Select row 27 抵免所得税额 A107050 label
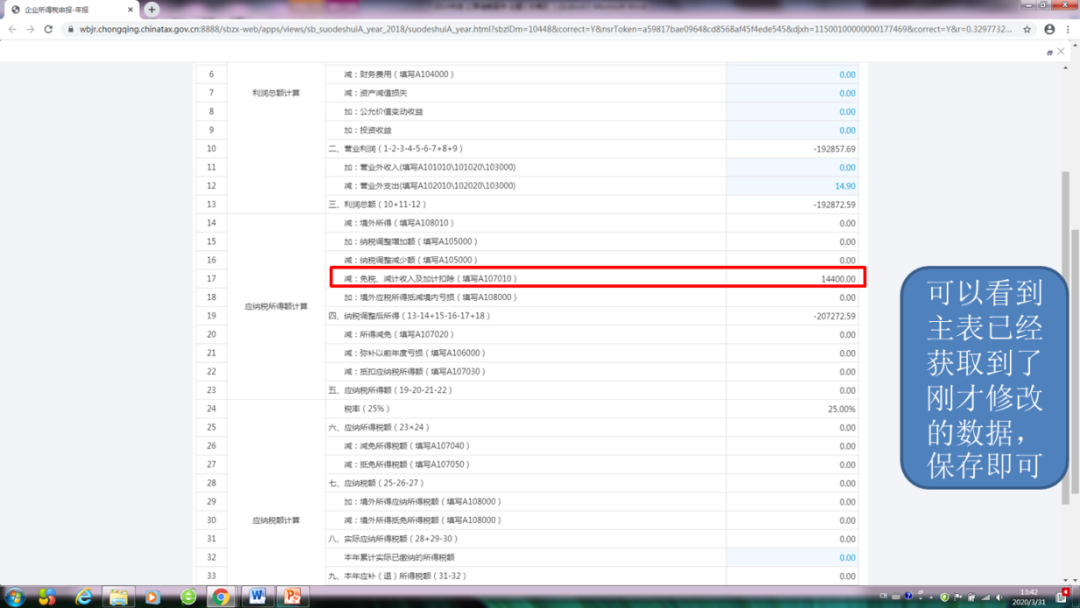Viewport: 1080px width, 608px height. pyautogui.click(x=406, y=465)
